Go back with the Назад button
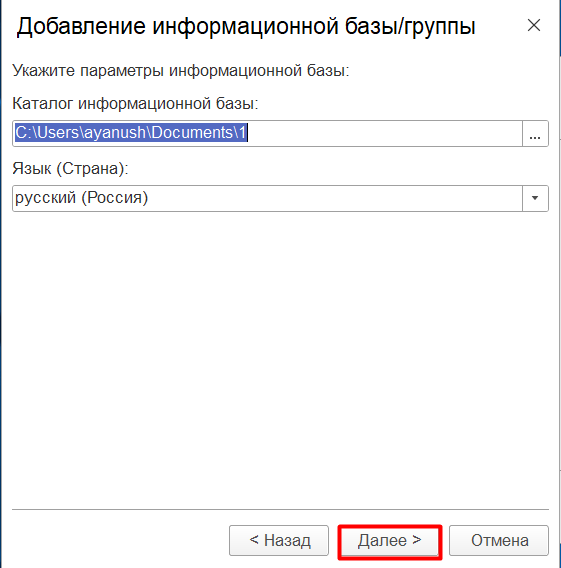The width and height of the screenshot is (561, 568). click(279, 540)
